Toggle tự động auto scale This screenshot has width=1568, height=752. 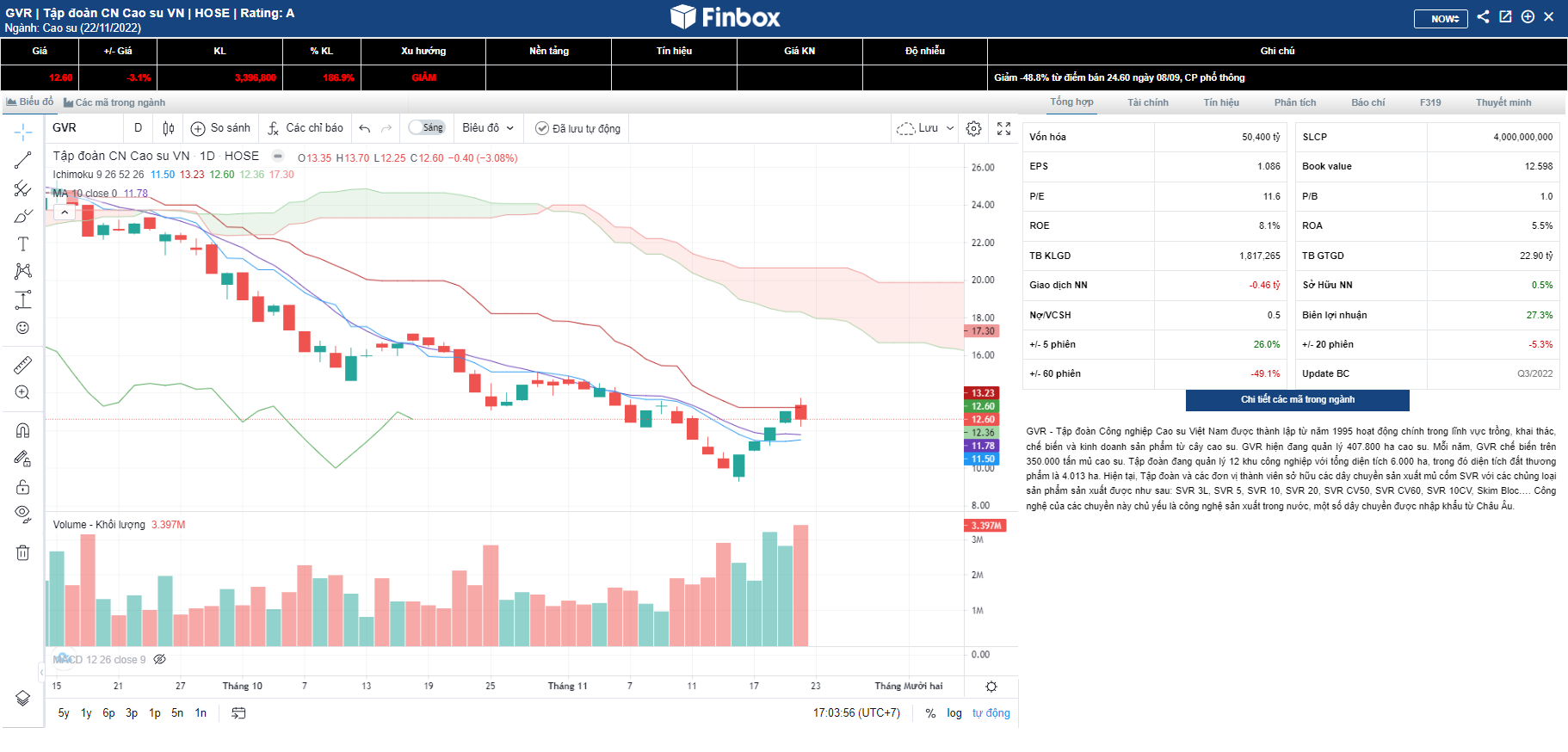[x=991, y=713]
